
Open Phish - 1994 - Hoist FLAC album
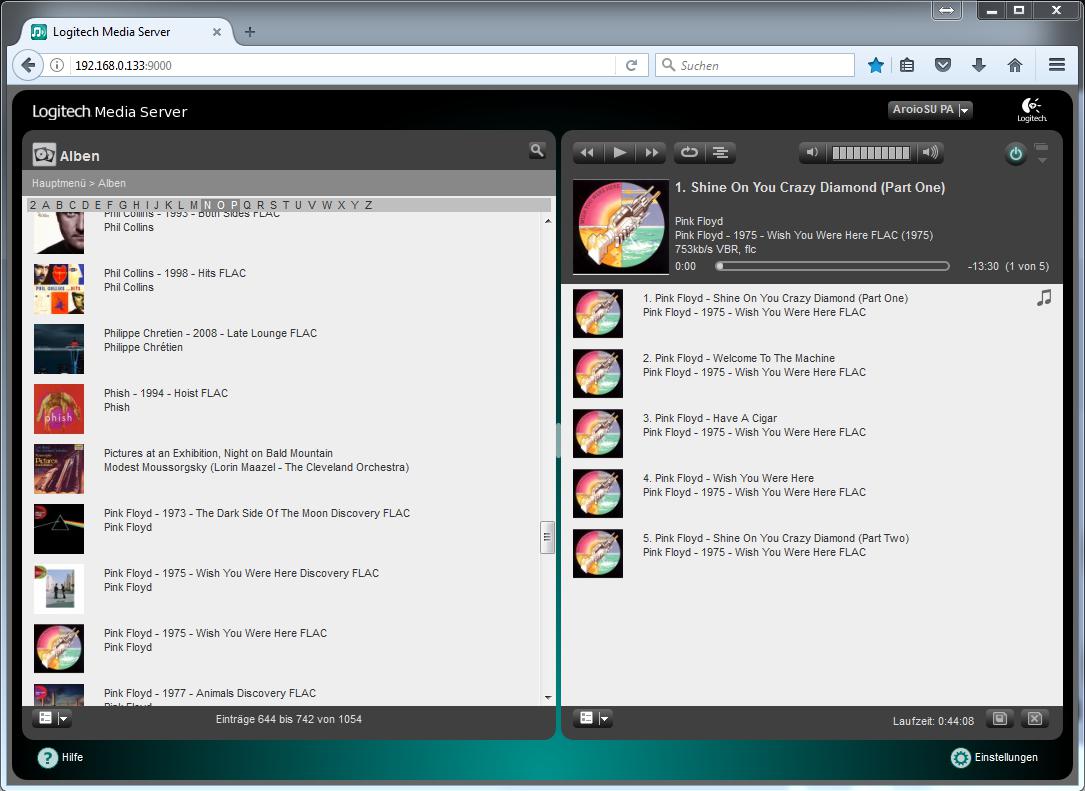tap(165, 393)
